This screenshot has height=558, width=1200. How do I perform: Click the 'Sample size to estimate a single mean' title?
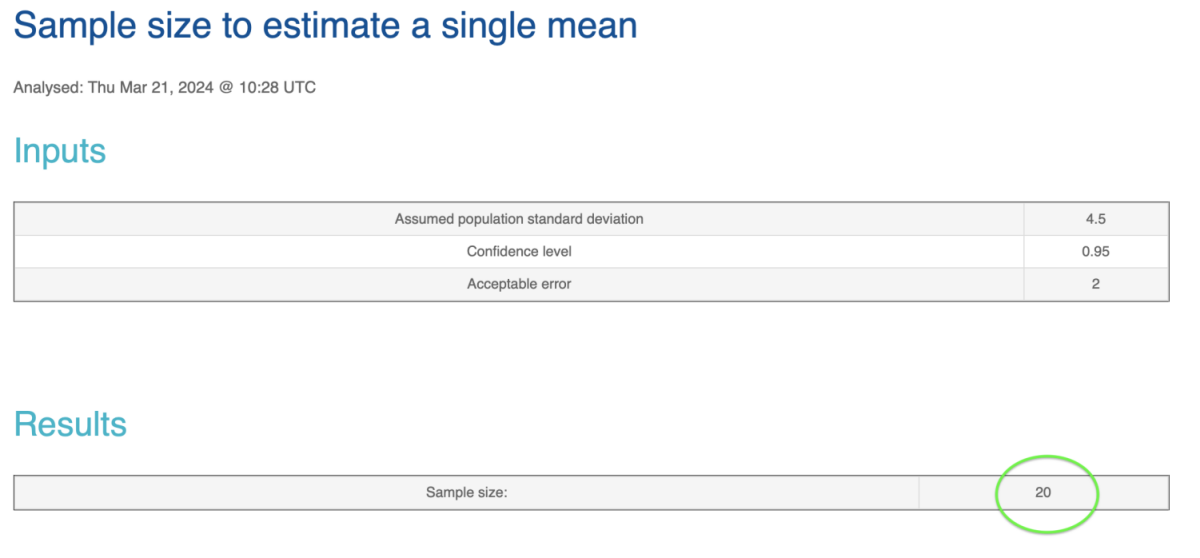coord(326,25)
